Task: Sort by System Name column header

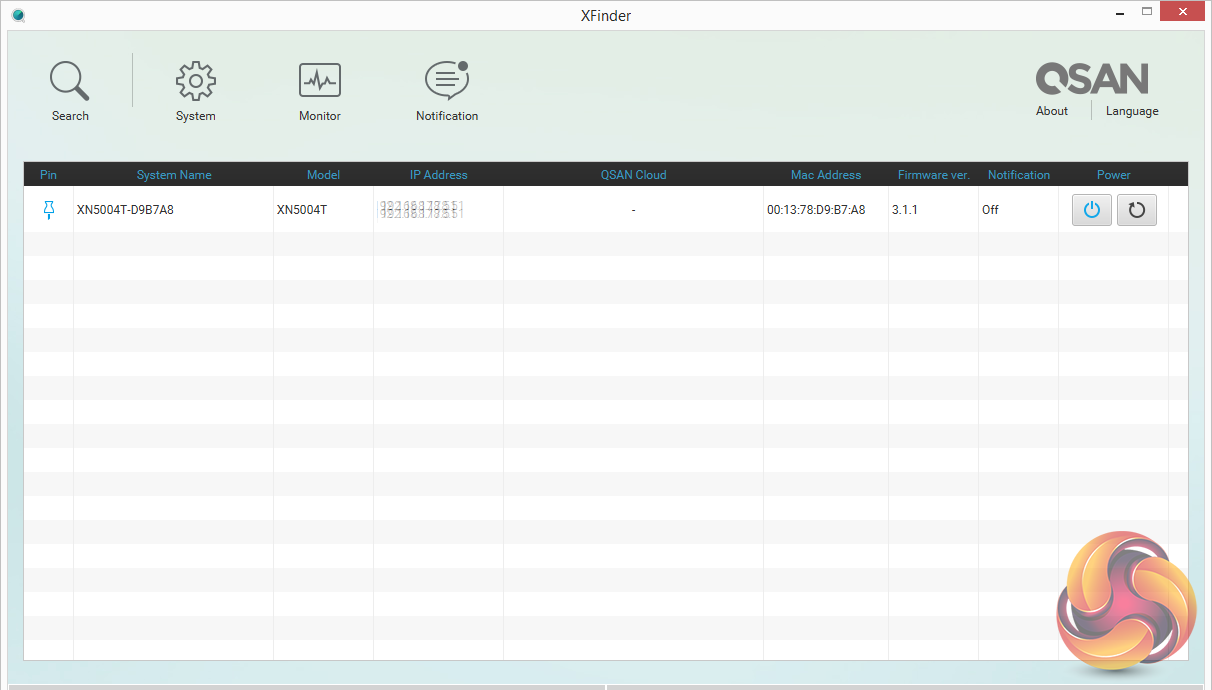Action: [x=174, y=174]
